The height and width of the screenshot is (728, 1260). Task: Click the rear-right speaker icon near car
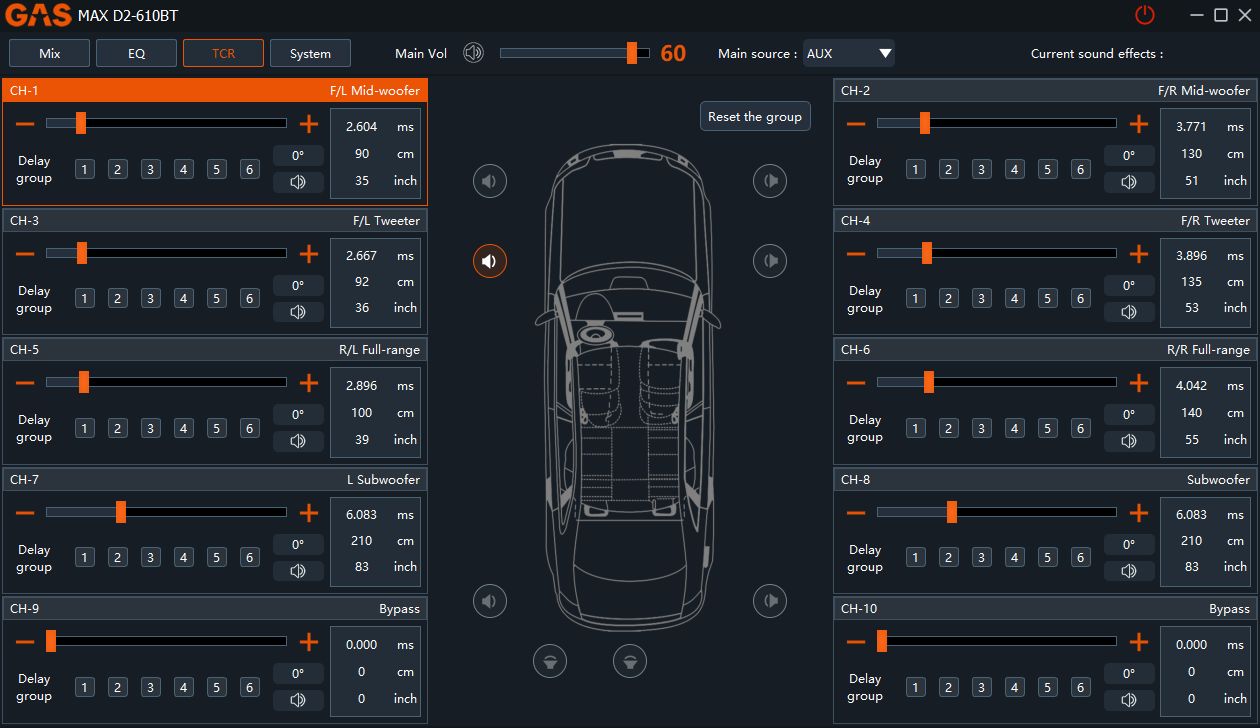click(770, 601)
